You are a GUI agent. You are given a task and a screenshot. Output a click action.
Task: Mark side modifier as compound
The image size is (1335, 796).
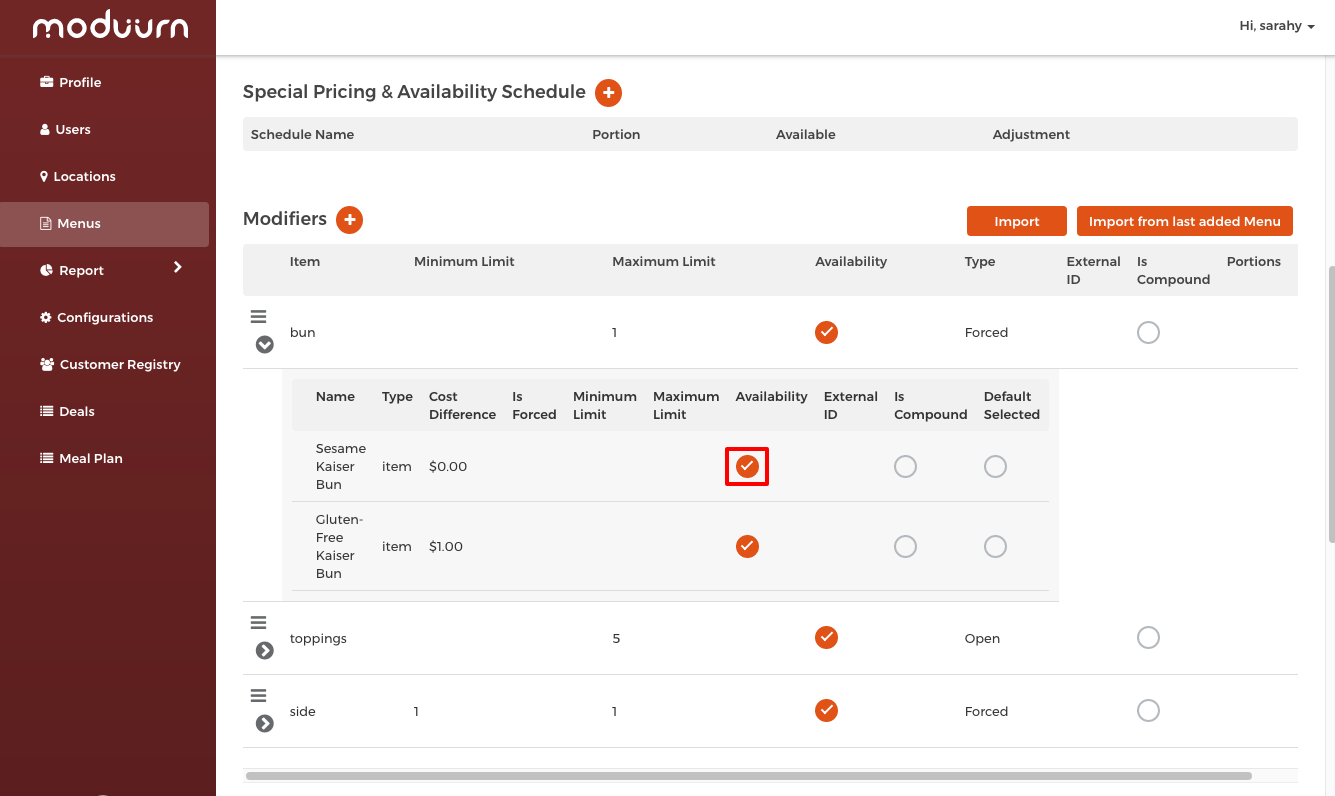1148,710
